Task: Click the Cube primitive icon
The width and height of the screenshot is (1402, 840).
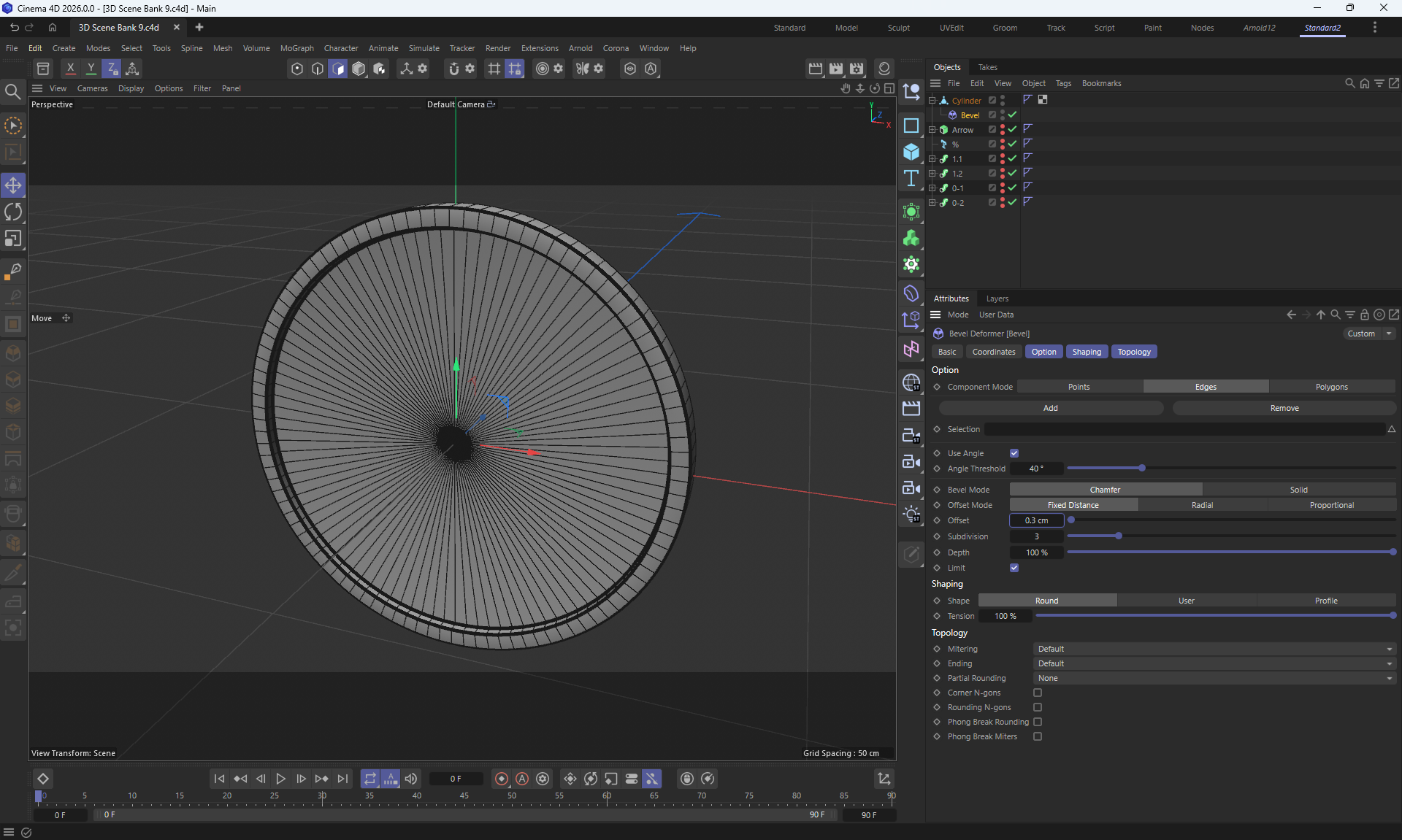Action: point(911,152)
